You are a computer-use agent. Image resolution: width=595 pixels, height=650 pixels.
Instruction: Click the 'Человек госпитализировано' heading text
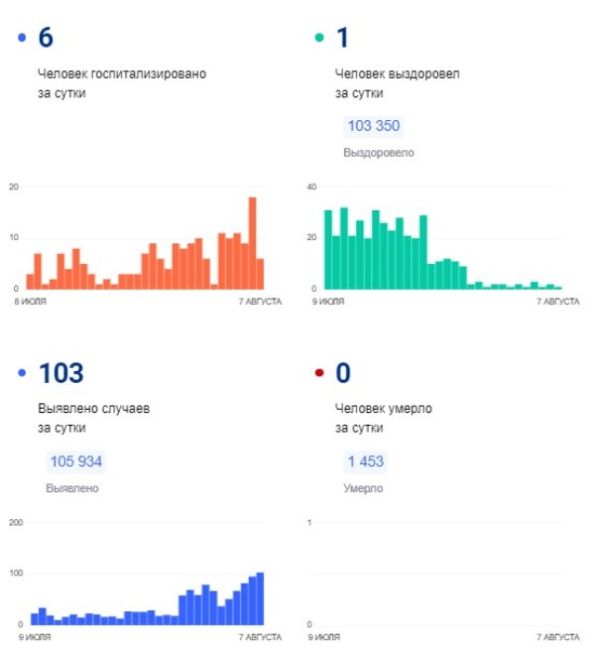coord(122,74)
